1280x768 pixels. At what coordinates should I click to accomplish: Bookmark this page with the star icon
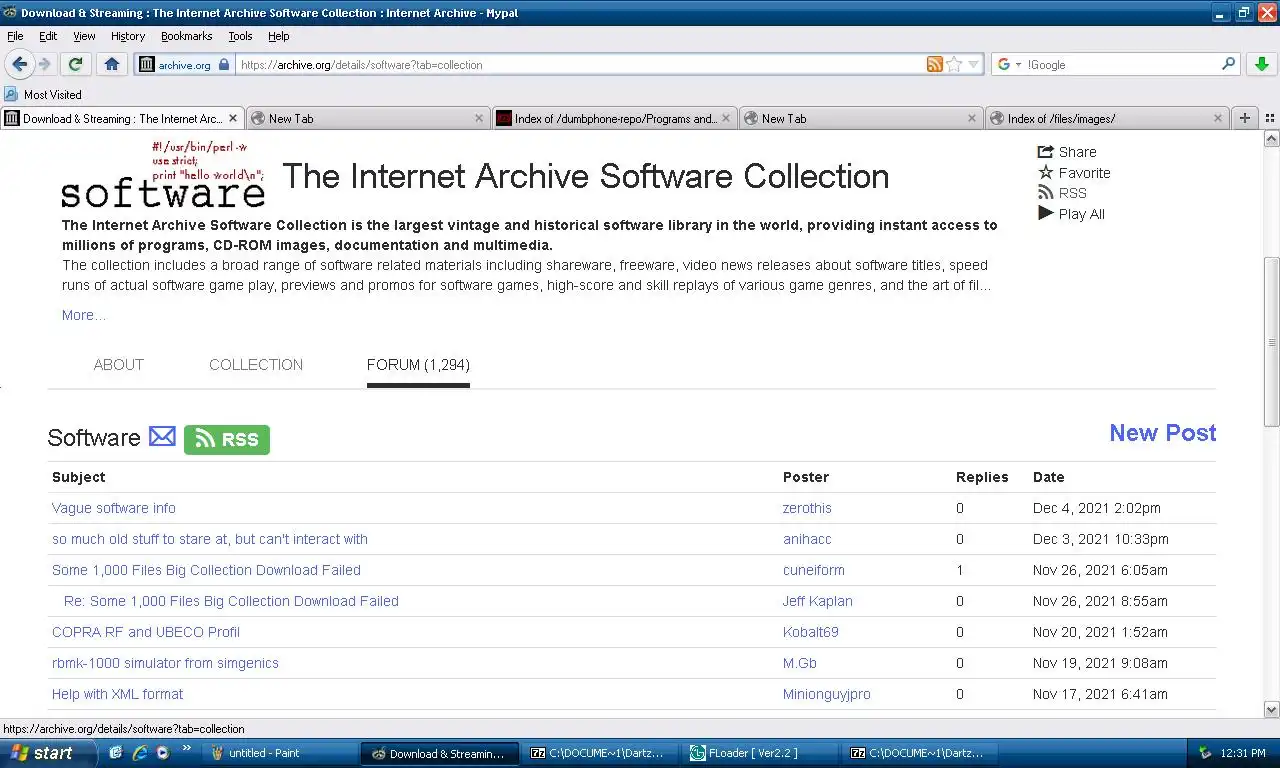(x=954, y=64)
